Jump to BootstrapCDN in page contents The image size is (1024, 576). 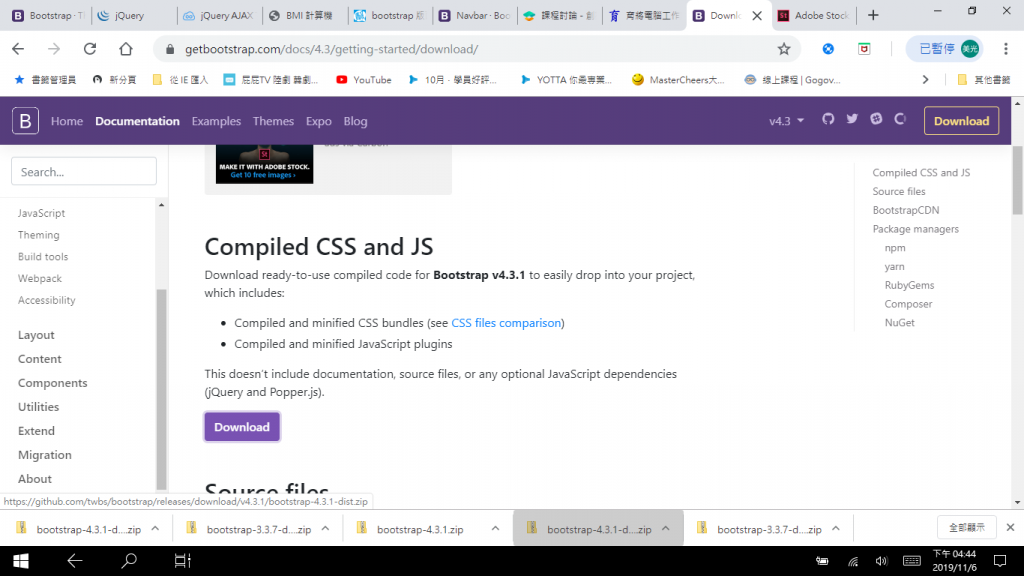point(906,210)
